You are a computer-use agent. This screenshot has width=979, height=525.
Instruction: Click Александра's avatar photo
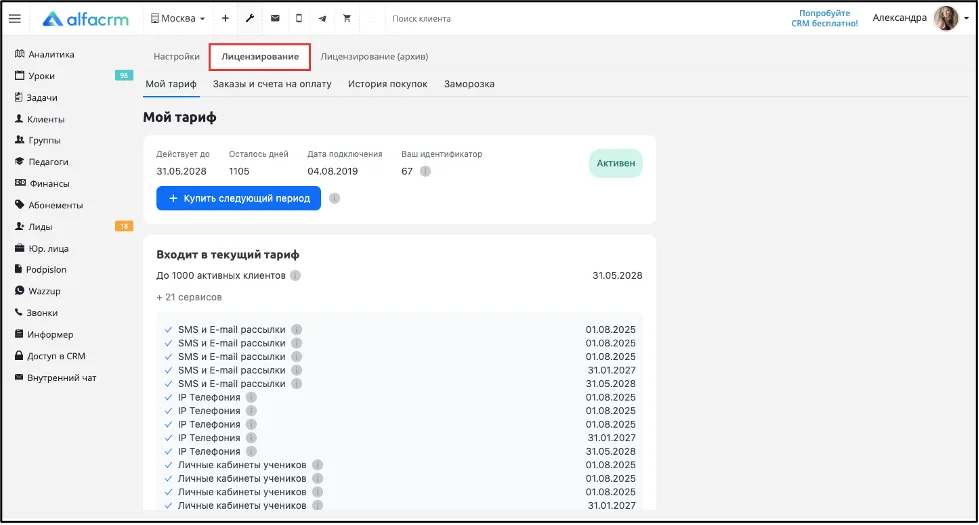tap(946, 18)
